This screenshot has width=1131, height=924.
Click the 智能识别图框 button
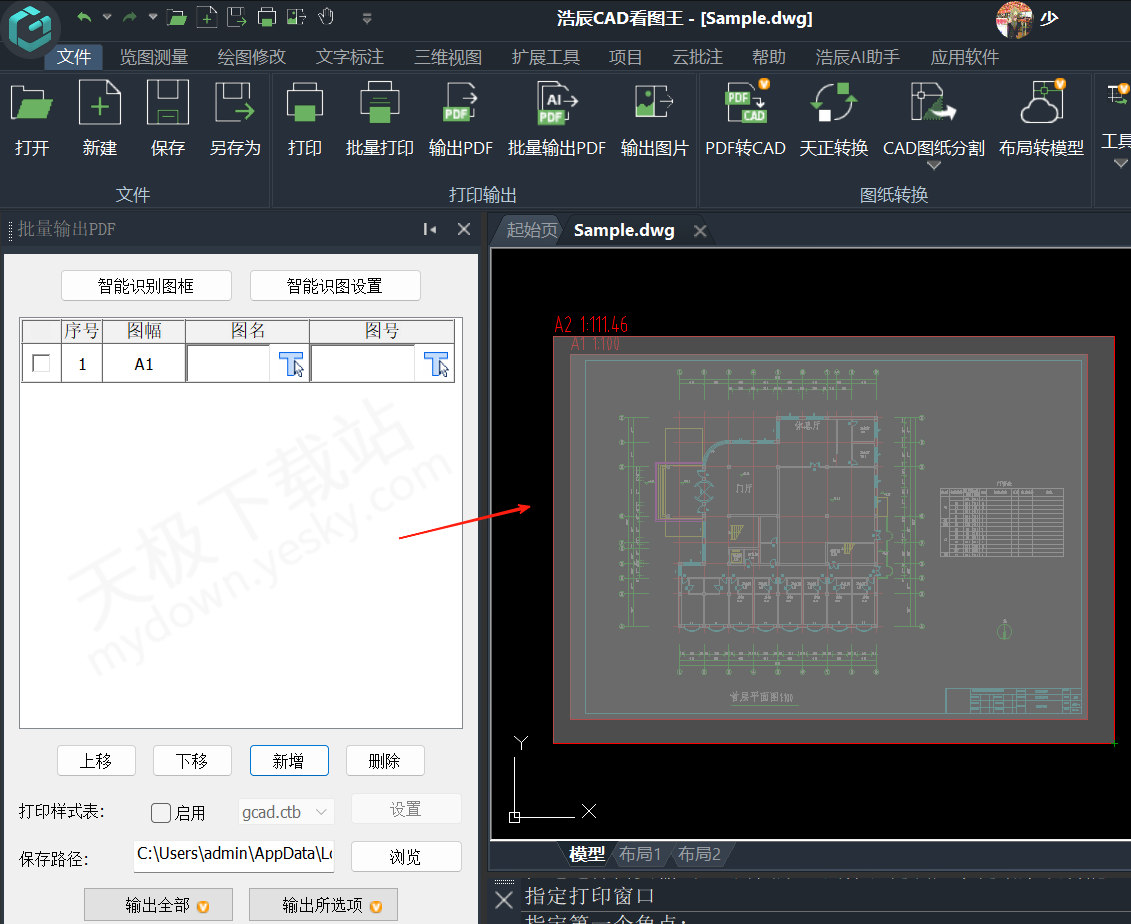146,286
